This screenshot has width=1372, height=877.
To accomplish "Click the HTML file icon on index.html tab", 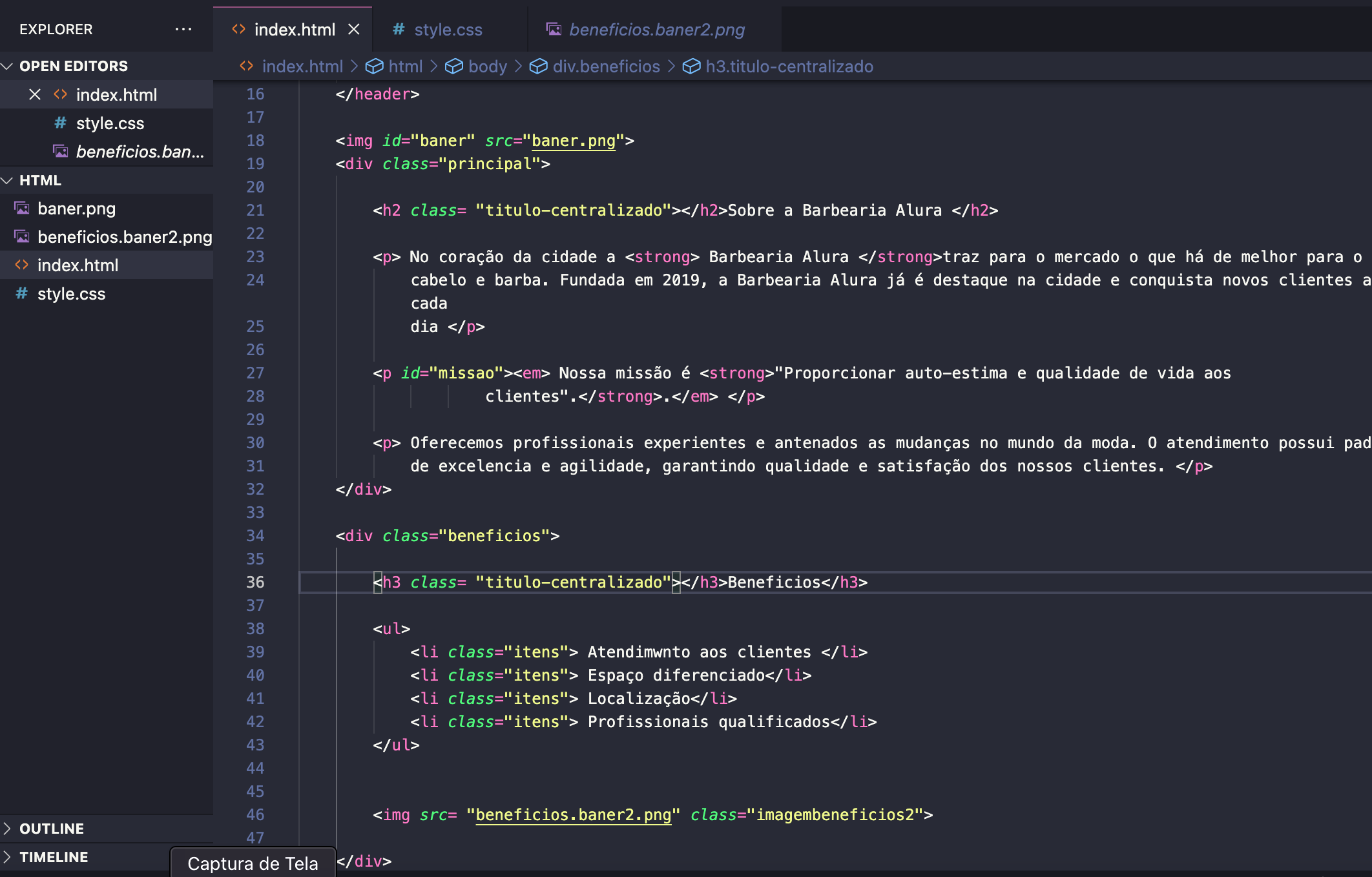I will pos(238,29).
